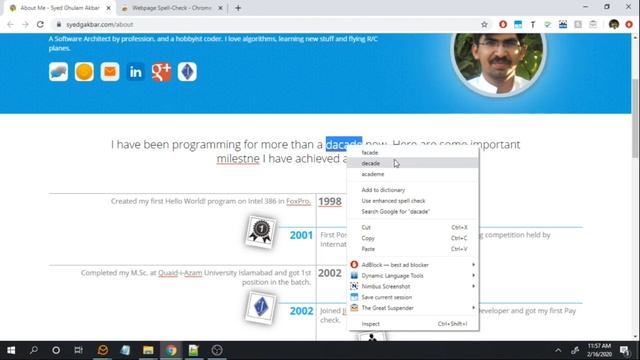This screenshot has height=360, width=640.
Task: Select Copy in the context menu
Action: coord(413,238)
